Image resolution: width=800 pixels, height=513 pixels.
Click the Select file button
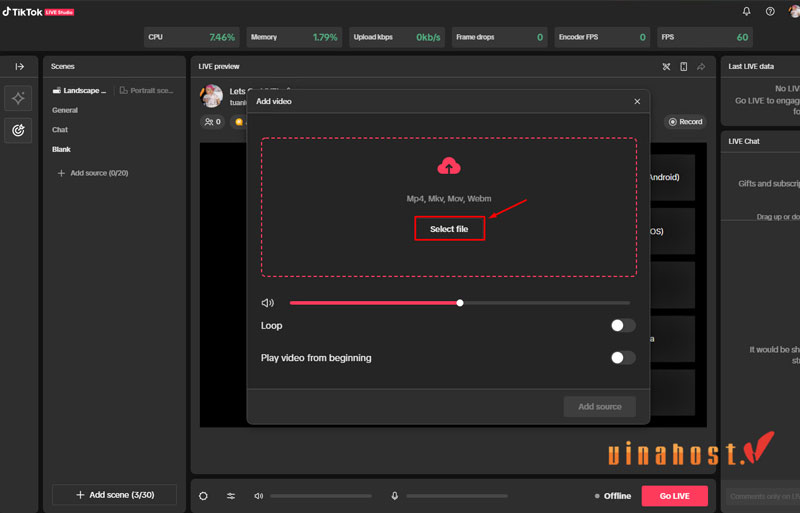(449, 229)
